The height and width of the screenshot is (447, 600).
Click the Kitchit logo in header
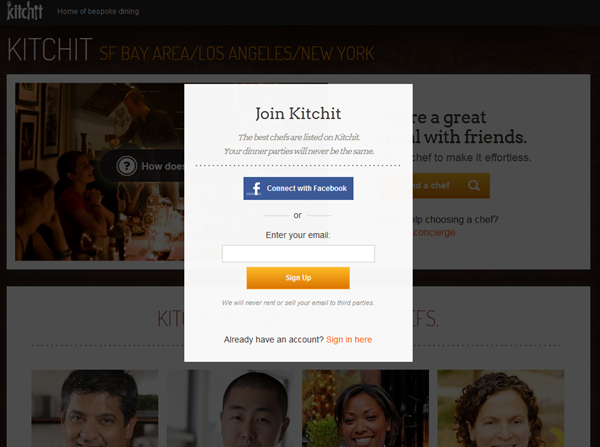point(24,11)
